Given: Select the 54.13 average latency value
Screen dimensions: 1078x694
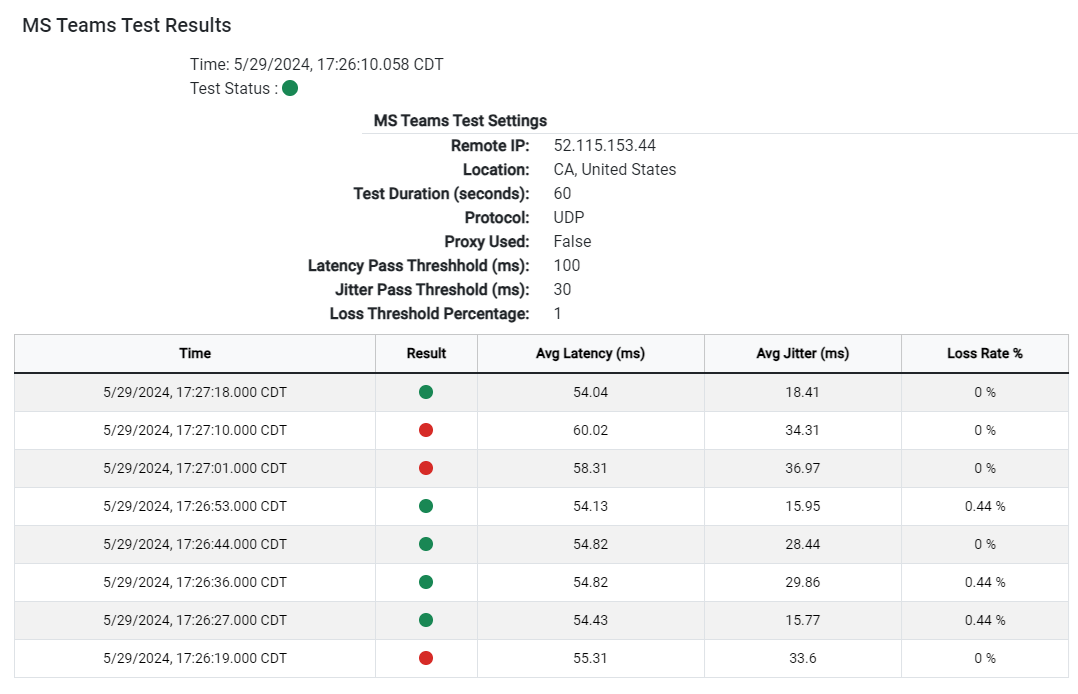Looking at the screenshot, I should (591, 506).
